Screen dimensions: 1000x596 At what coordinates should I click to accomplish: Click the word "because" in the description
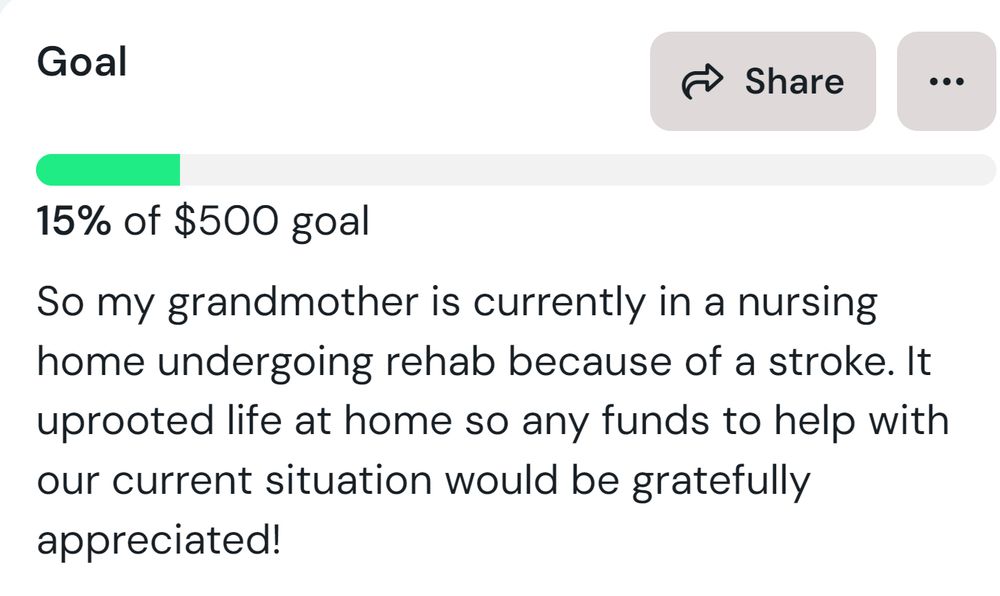tap(582, 362)
